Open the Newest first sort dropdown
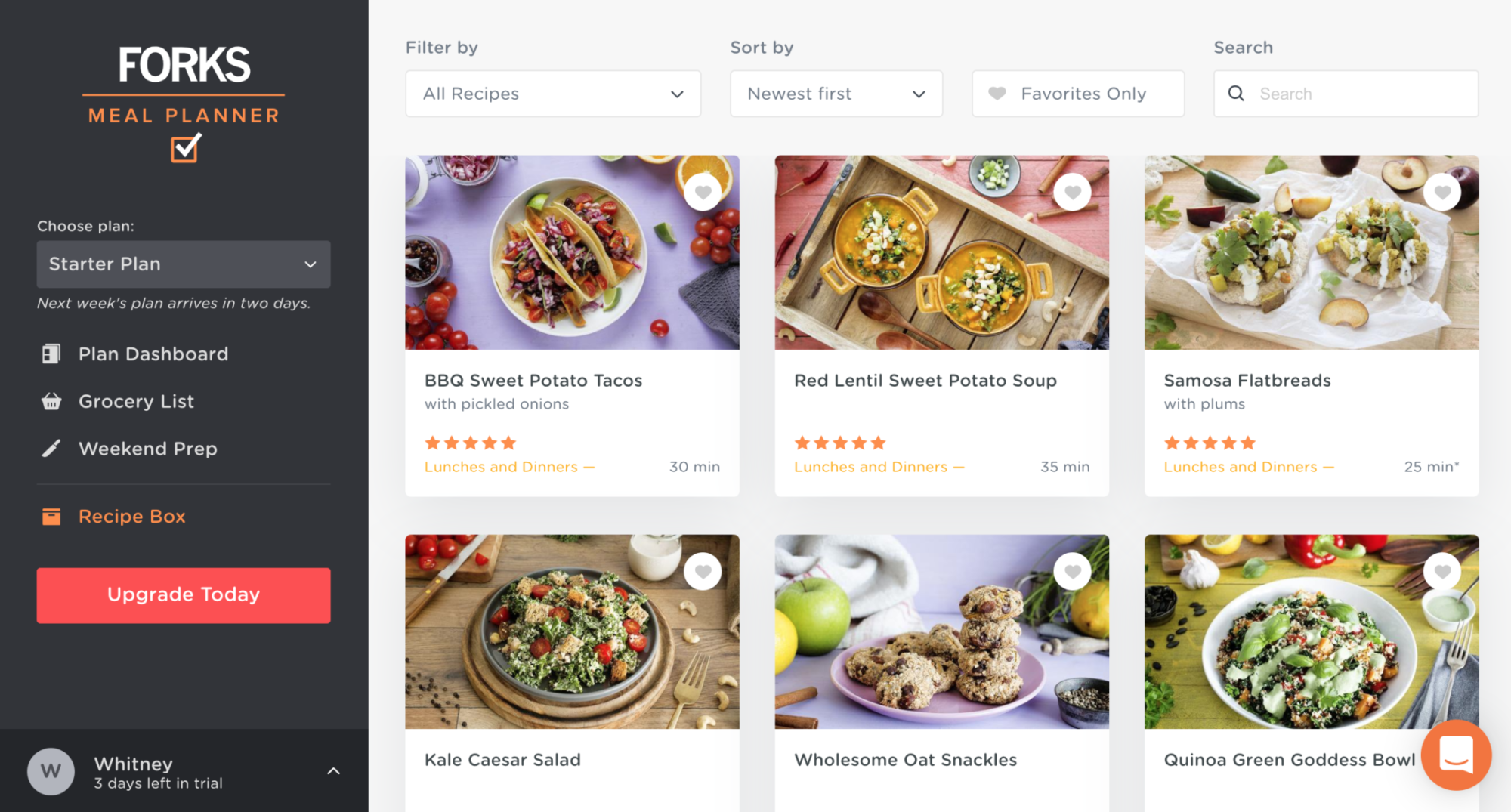The height and width of the screenshot is (812, 1511). (x=836, y=94)
